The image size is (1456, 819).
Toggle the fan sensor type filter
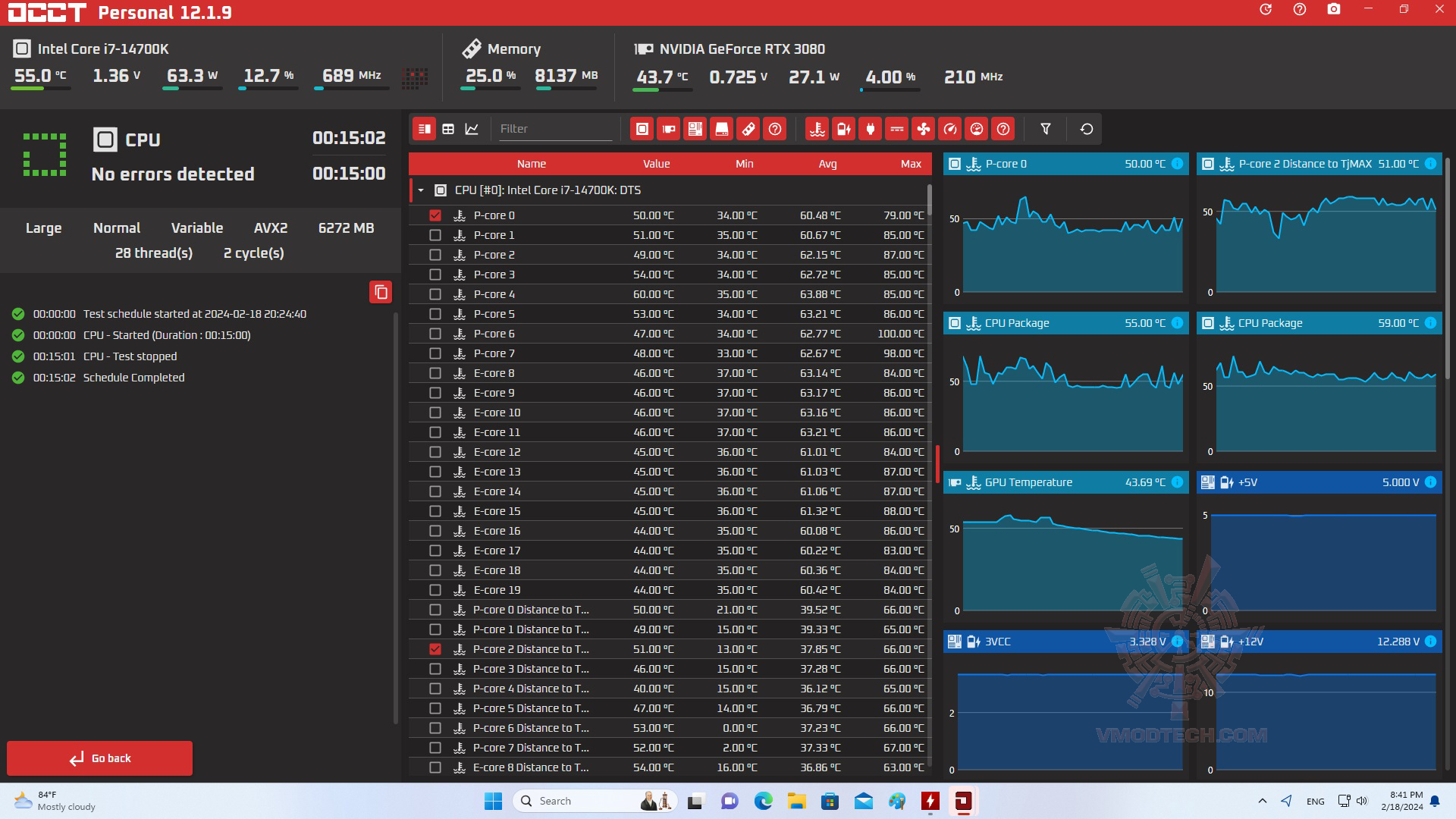pos(923,129)
